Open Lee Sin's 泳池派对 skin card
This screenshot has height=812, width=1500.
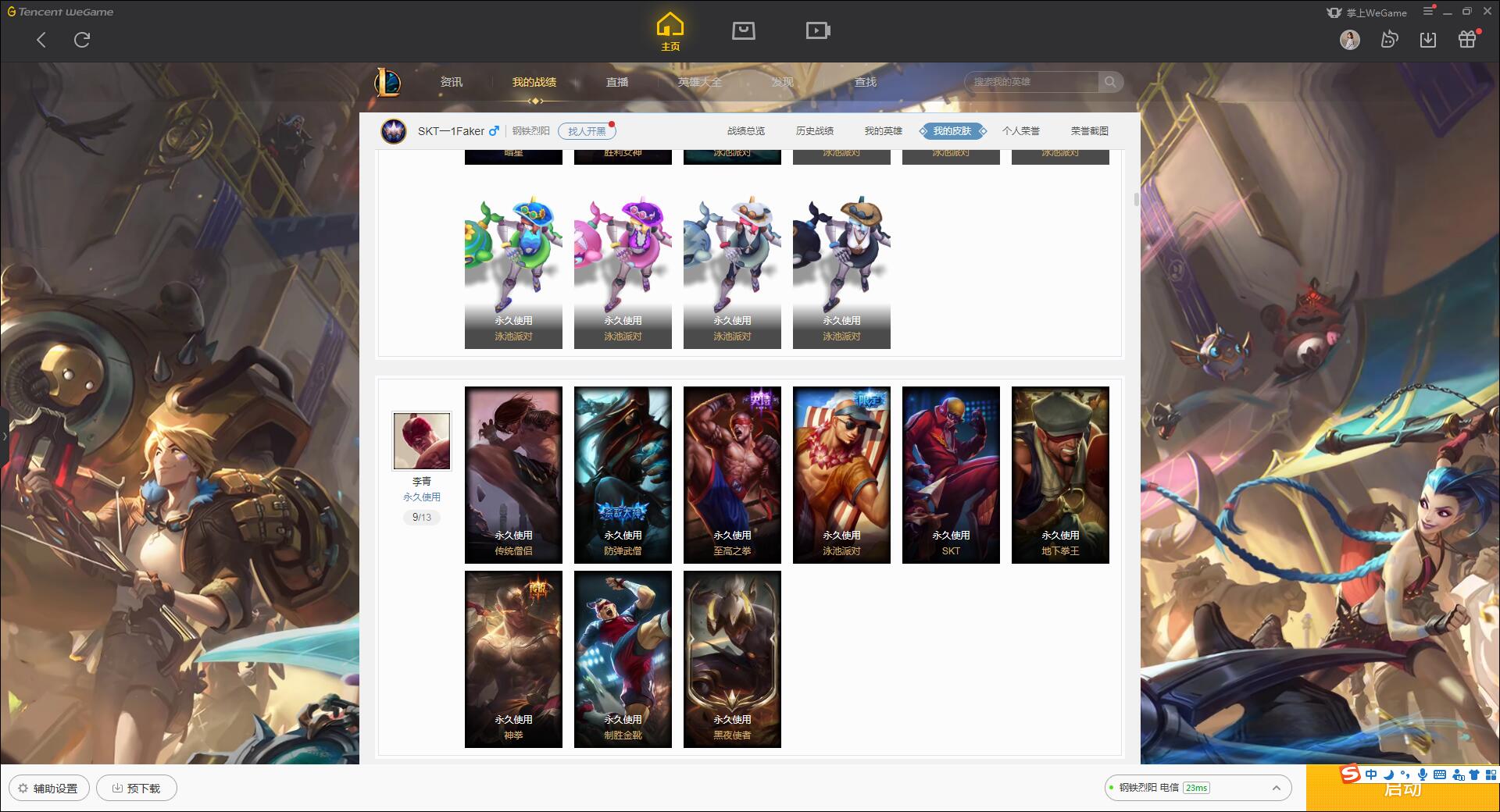(841, 475)
